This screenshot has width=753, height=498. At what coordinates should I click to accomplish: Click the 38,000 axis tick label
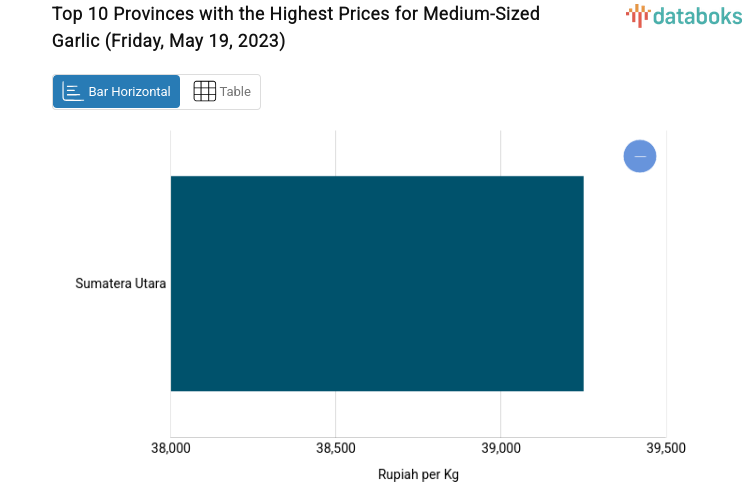pos(171,449)
